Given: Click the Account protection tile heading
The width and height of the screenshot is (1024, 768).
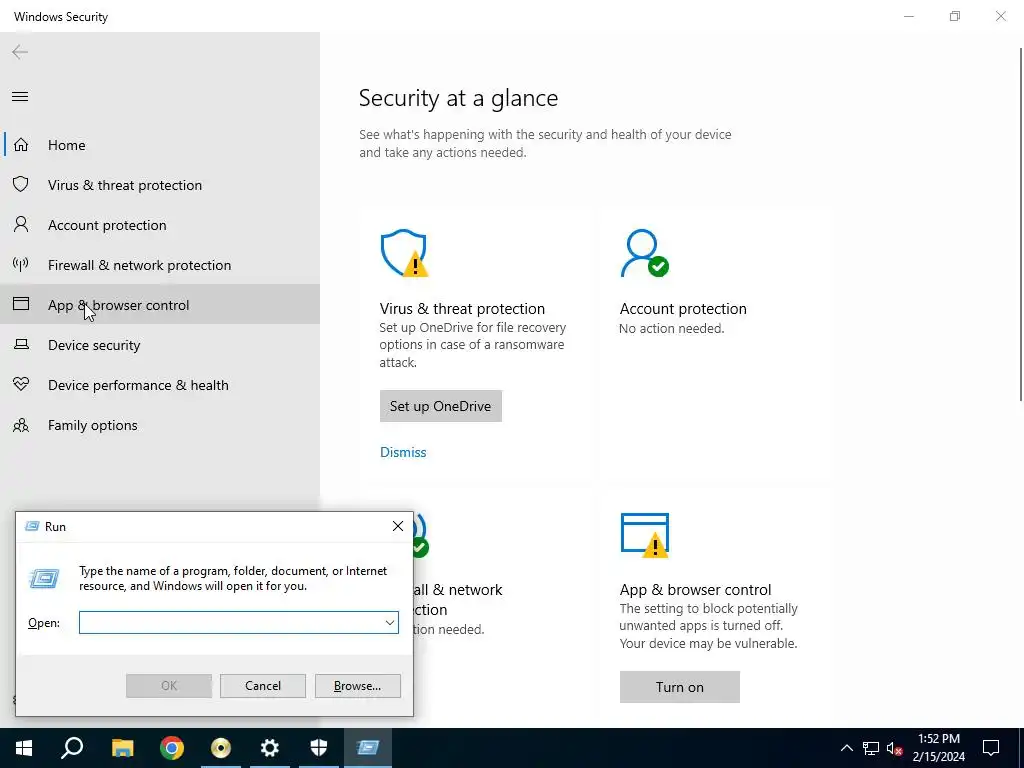Looking at the screenshot, I should 683,308.
